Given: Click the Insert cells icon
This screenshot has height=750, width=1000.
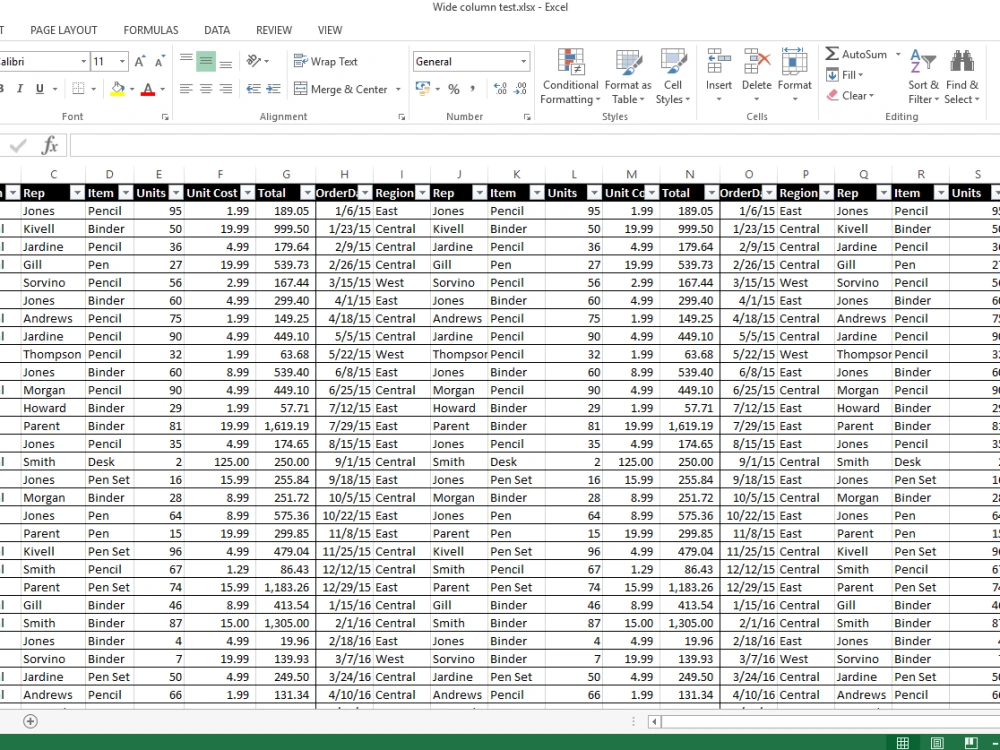Looking at the screenshot, I should tap(719, 62).
